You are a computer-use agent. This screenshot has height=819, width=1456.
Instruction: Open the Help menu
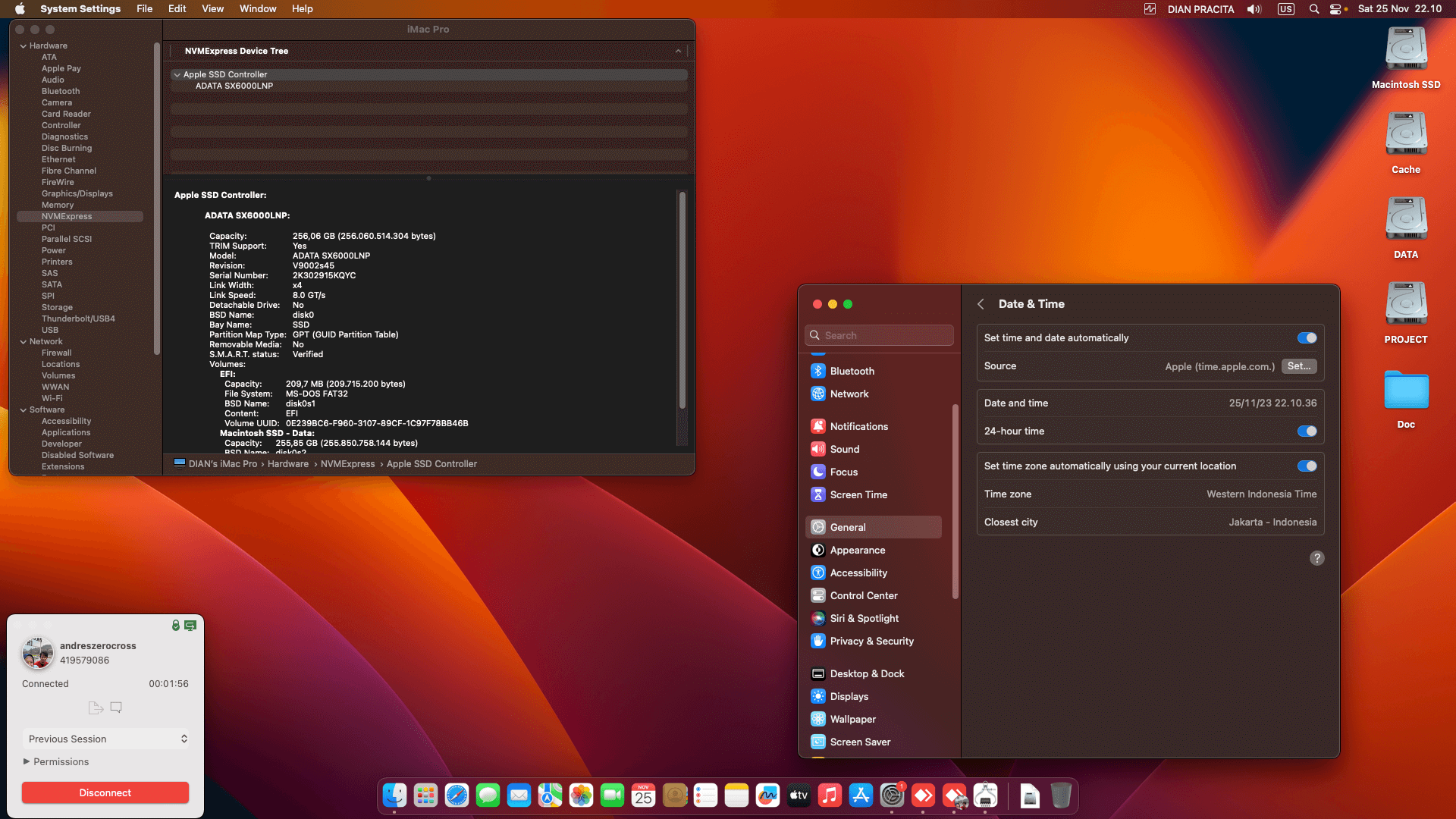(302, 9)
